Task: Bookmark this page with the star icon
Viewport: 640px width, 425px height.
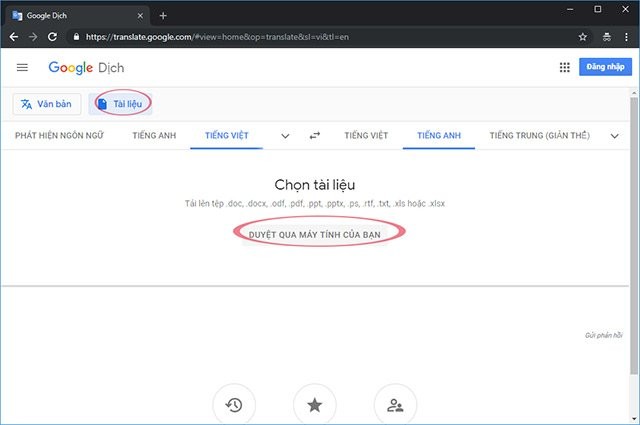Action: pos(583,36)
